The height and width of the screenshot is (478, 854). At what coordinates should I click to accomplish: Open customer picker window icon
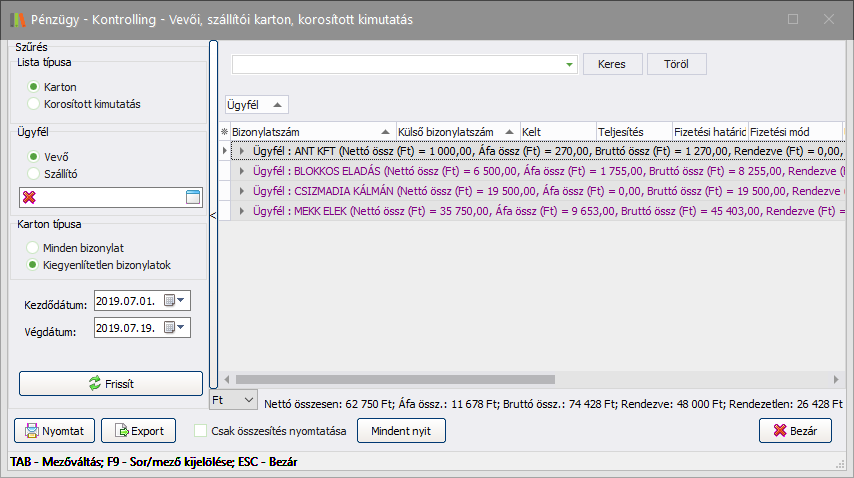click(193, 197)
